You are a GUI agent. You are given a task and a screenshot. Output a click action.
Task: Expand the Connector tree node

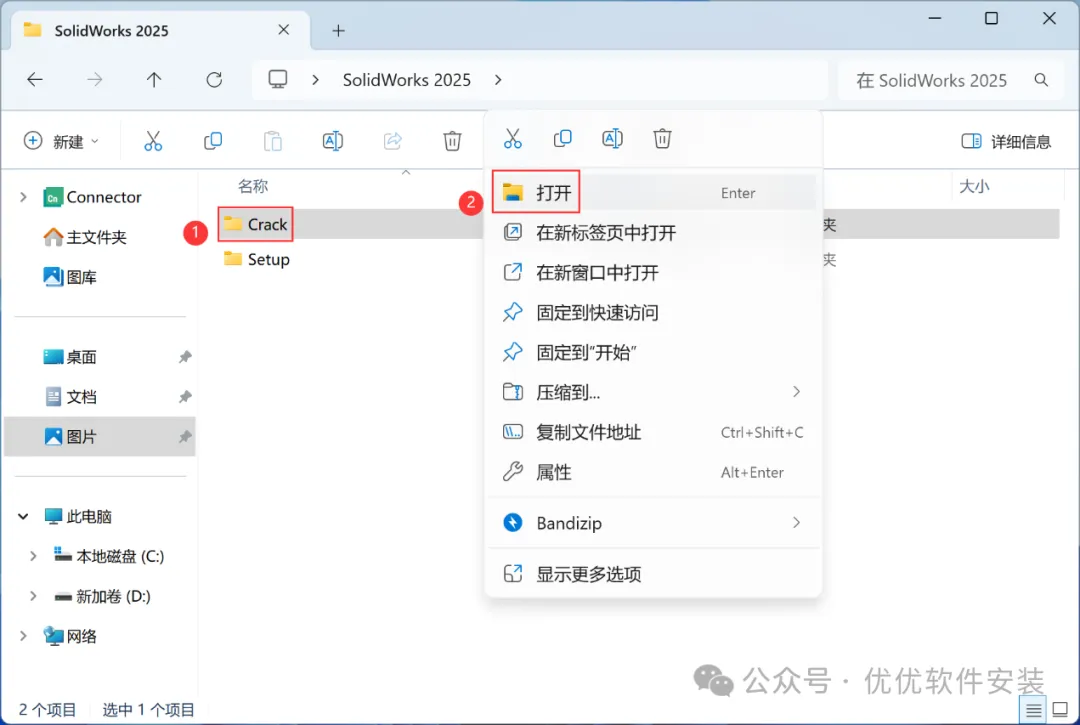click(x=23, y=197)
